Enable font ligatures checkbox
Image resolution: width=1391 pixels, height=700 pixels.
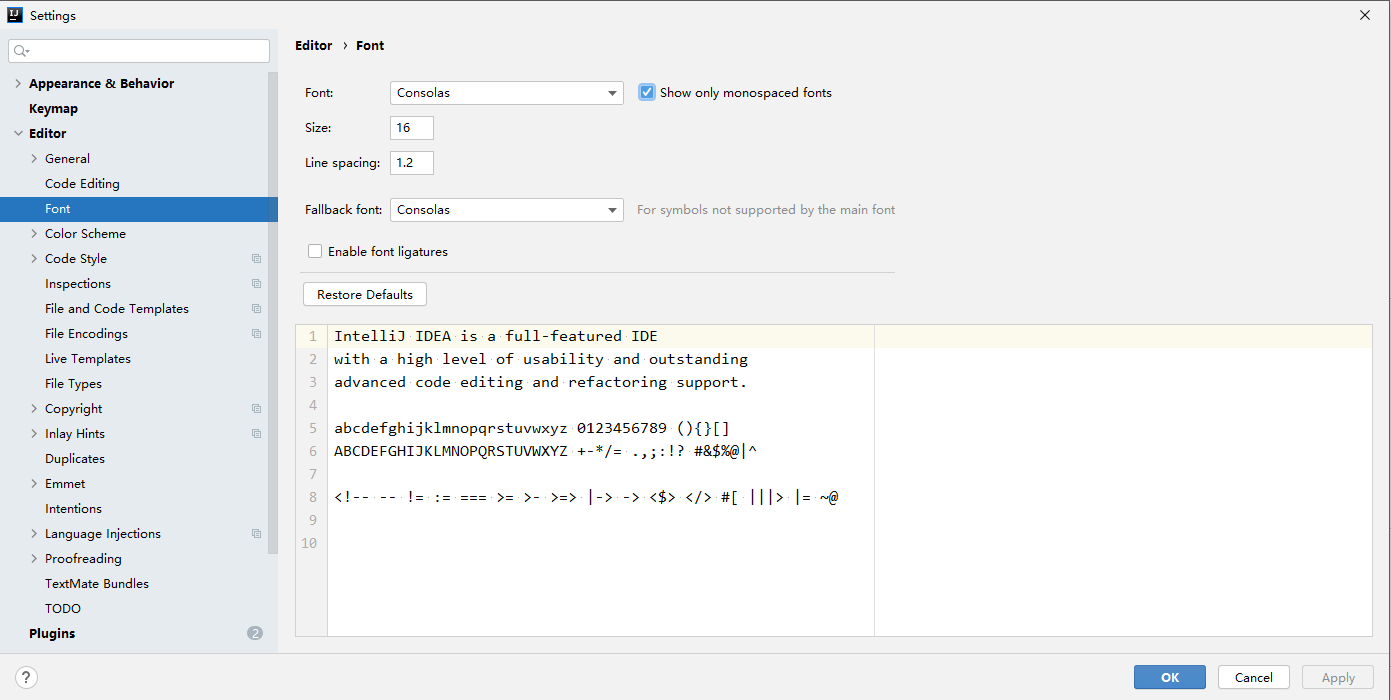point(315,252)
